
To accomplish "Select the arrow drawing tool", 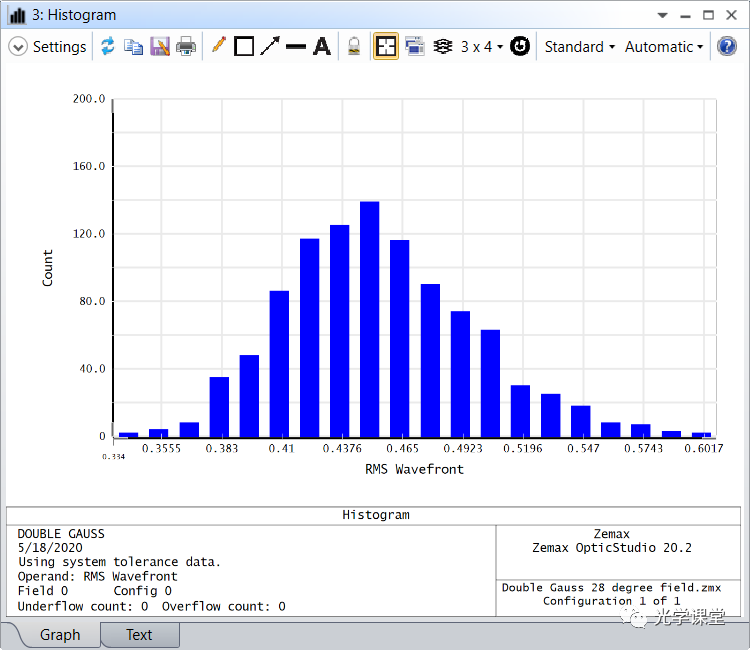I will (x=270, y=47).
